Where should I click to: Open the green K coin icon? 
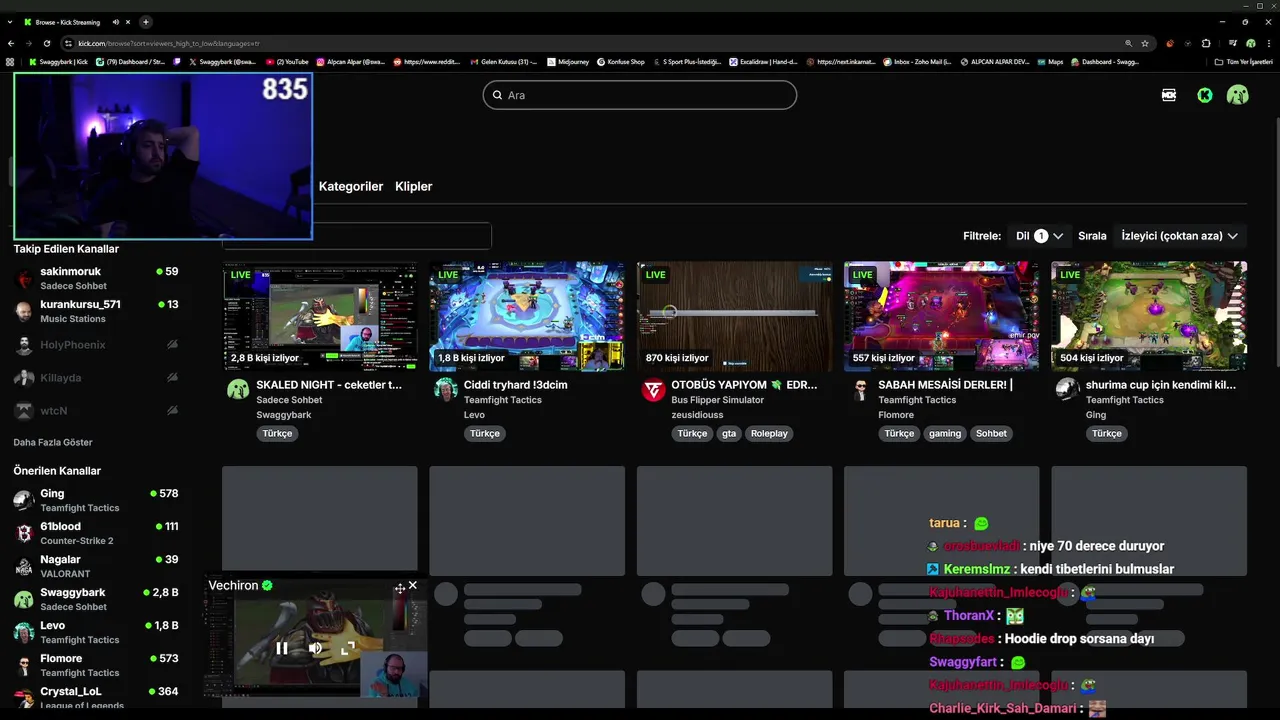tap(1205, 95)
